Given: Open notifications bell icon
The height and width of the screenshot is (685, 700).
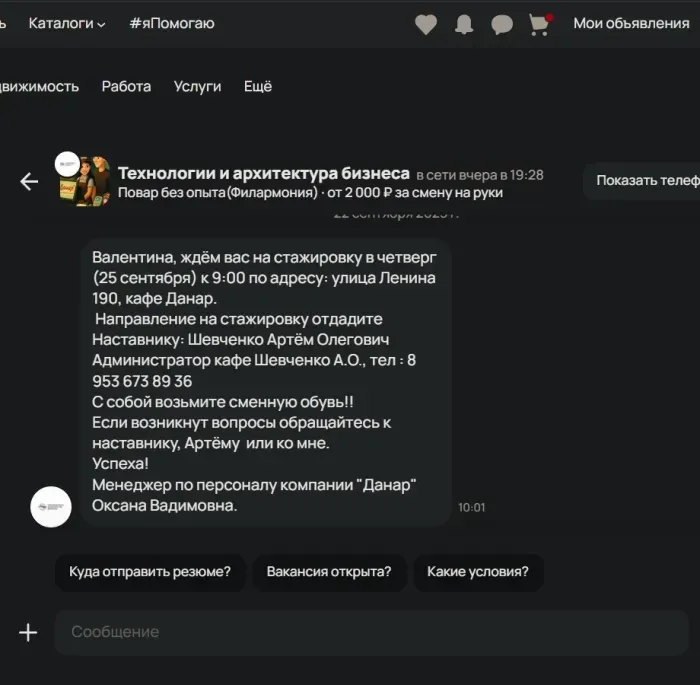Looking at the screenshot, I should point(464,24).
